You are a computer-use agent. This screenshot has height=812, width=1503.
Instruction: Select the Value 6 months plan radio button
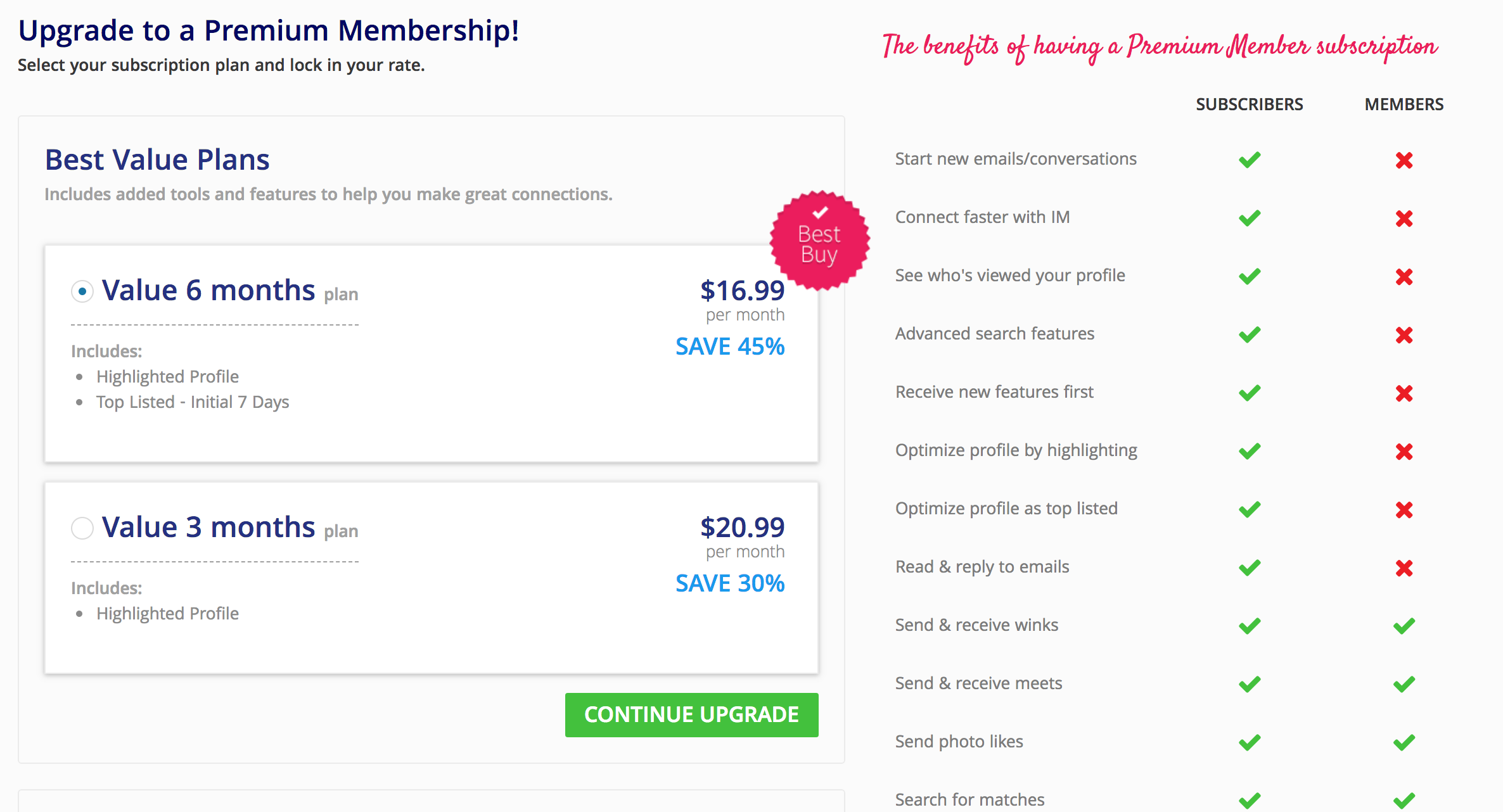(x=82, y=291)
